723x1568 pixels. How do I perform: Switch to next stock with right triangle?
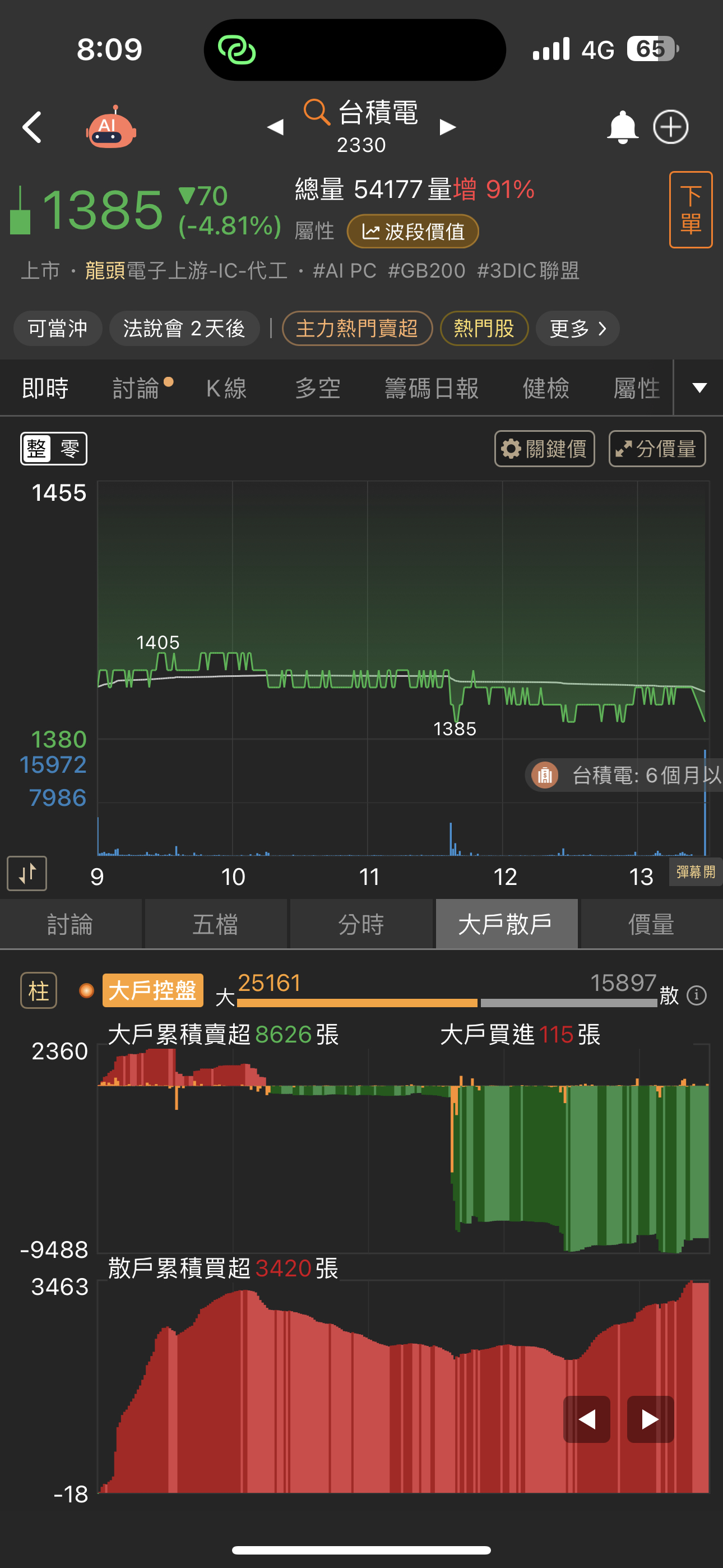point(448,127)
